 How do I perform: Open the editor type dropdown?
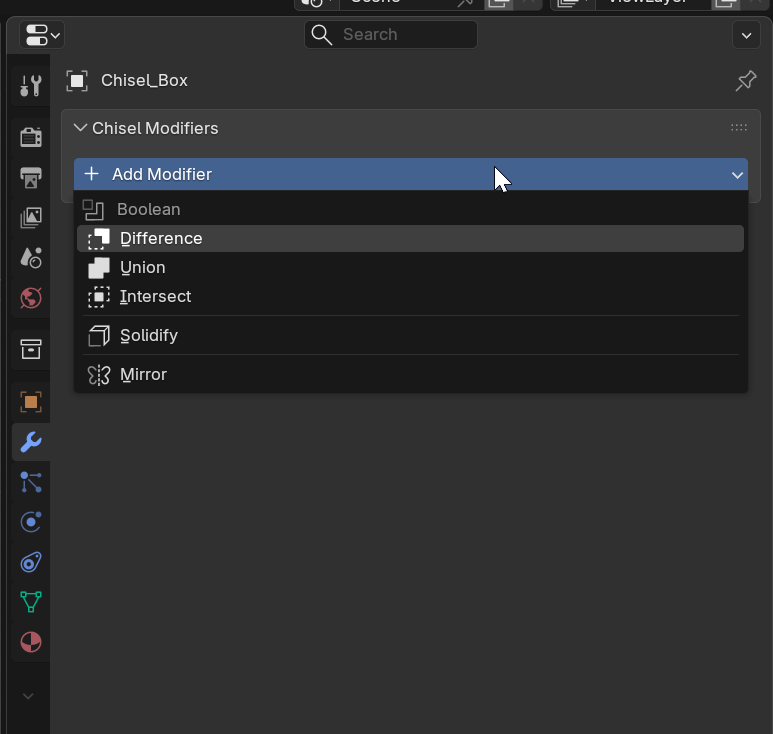click(42, 35)
